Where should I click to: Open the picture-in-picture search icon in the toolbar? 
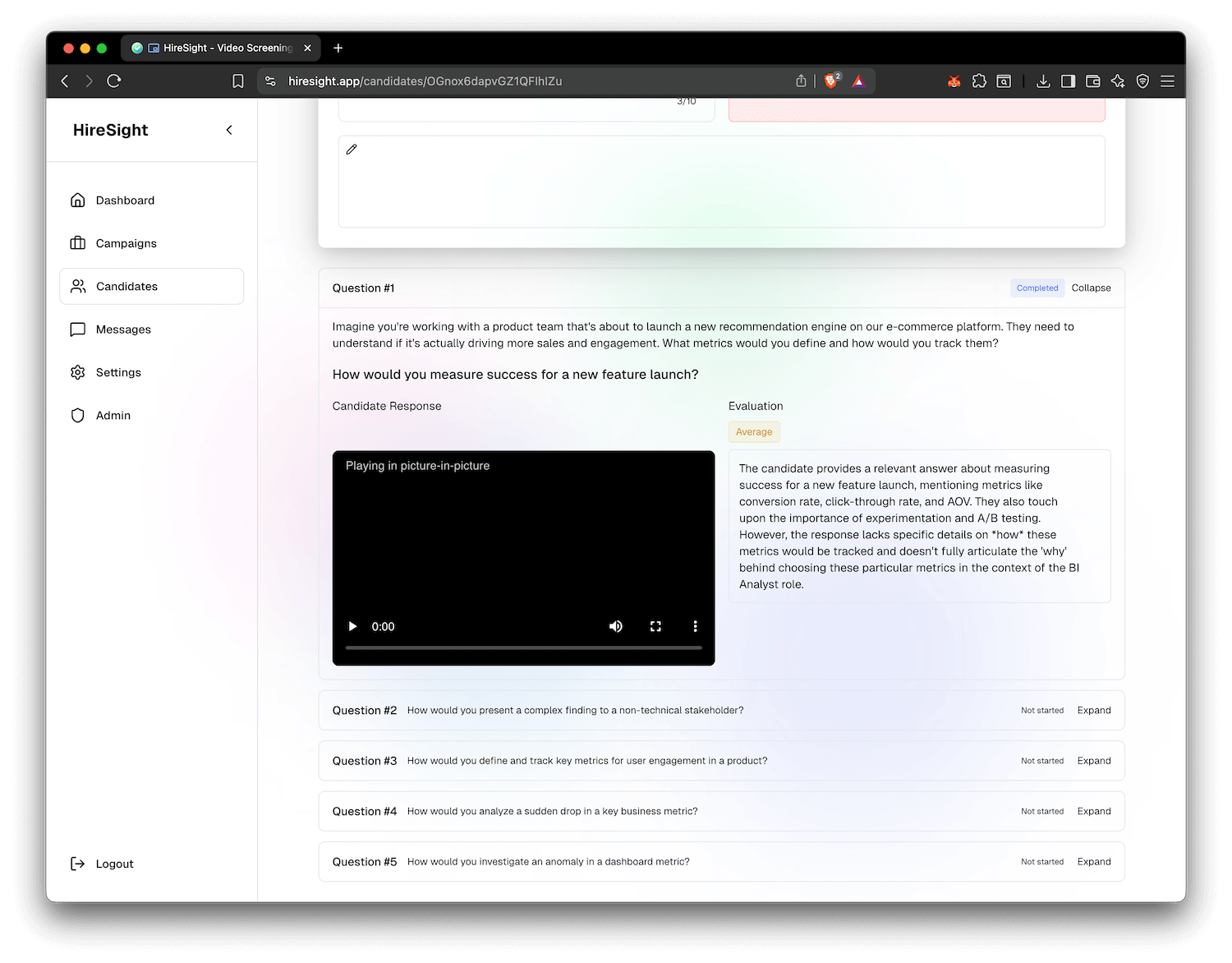1004,81
